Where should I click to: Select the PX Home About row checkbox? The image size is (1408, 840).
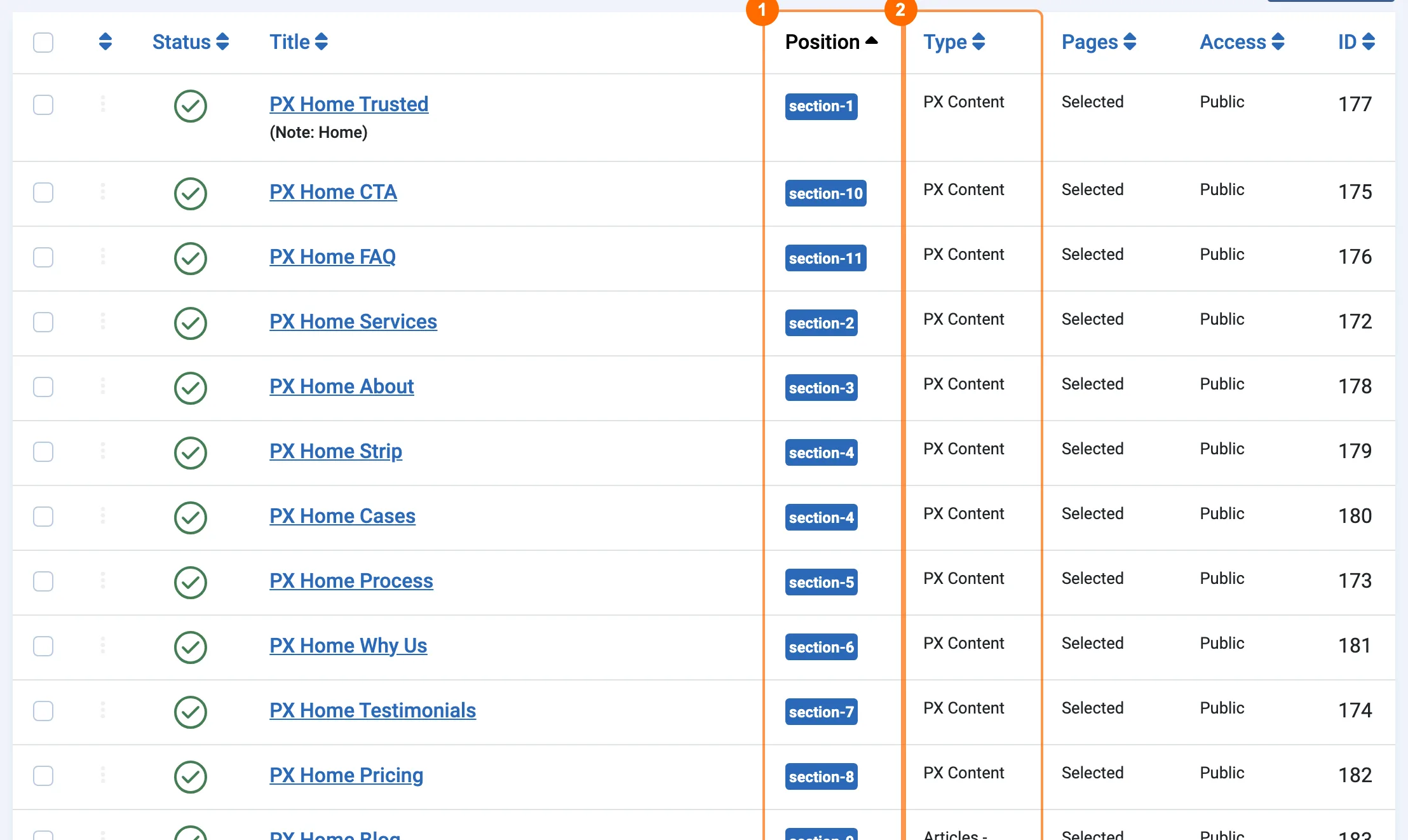(43, 387)
